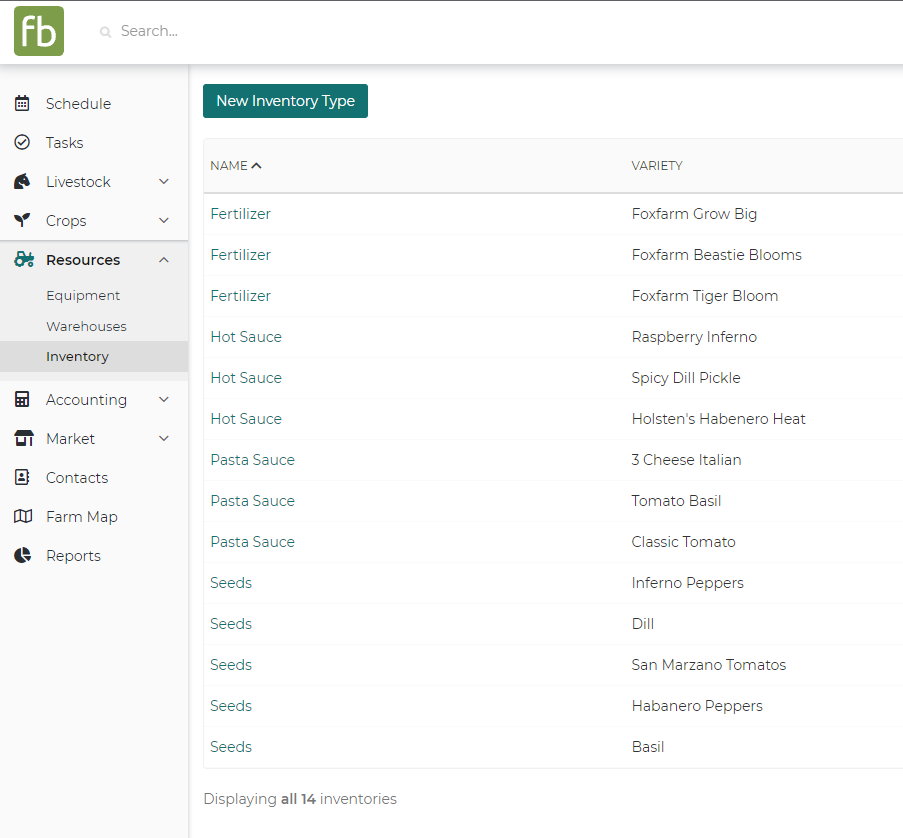The width and height of the screenshot is (903, 838).
Task: Click Spicy Dill Pickle variety text
Action: 685,378
